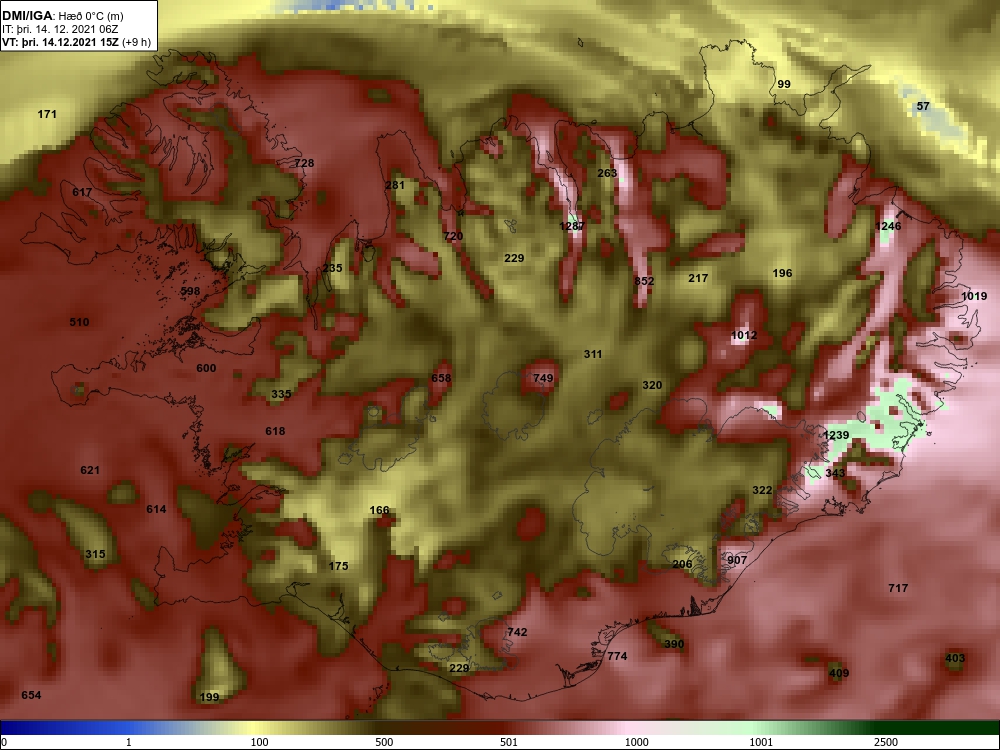Image resolution: width=1000 pixels, height=750 pixels.
Task: Click the 500 label on the color scale
Action: pos(384,742)
